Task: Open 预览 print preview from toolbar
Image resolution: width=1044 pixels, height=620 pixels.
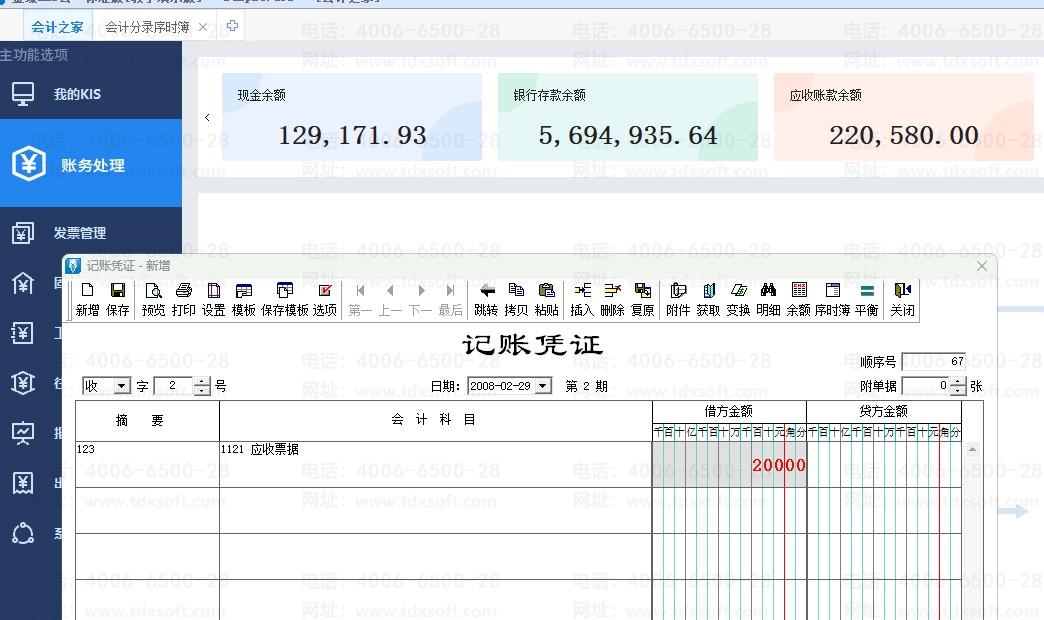Action: [153, 299]
